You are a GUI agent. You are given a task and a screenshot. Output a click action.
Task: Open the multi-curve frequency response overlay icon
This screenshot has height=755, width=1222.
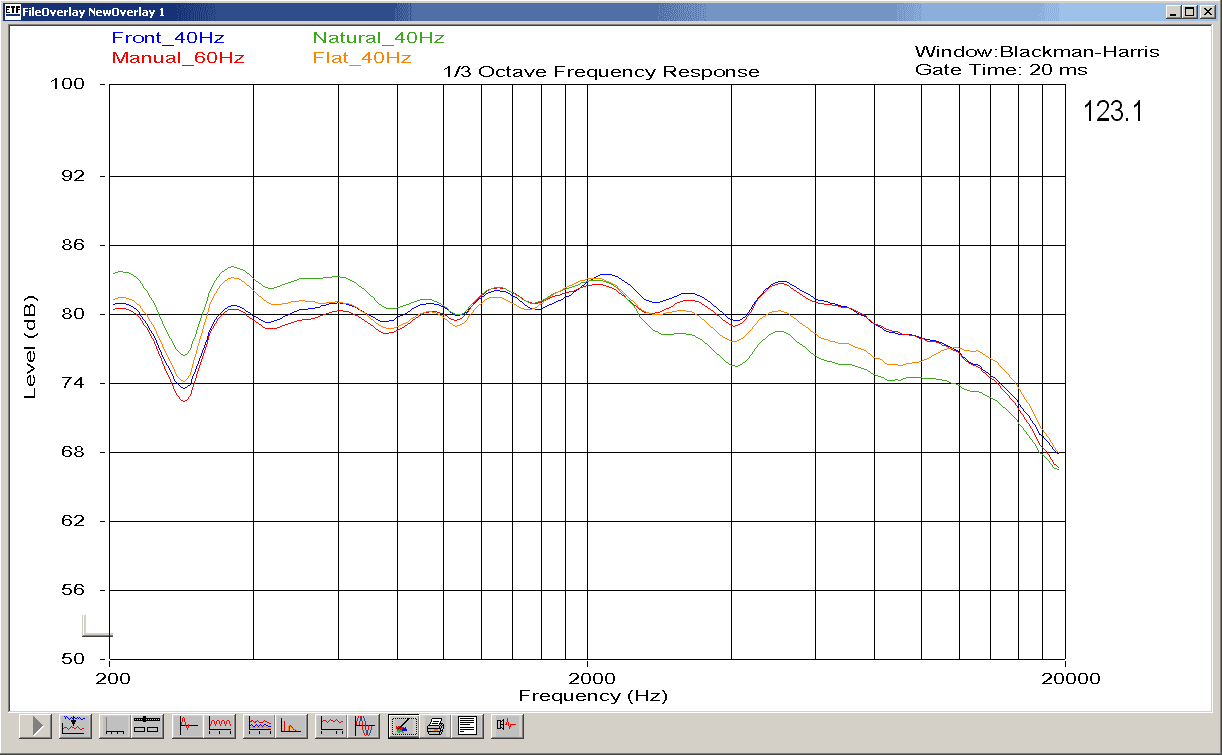261,726
